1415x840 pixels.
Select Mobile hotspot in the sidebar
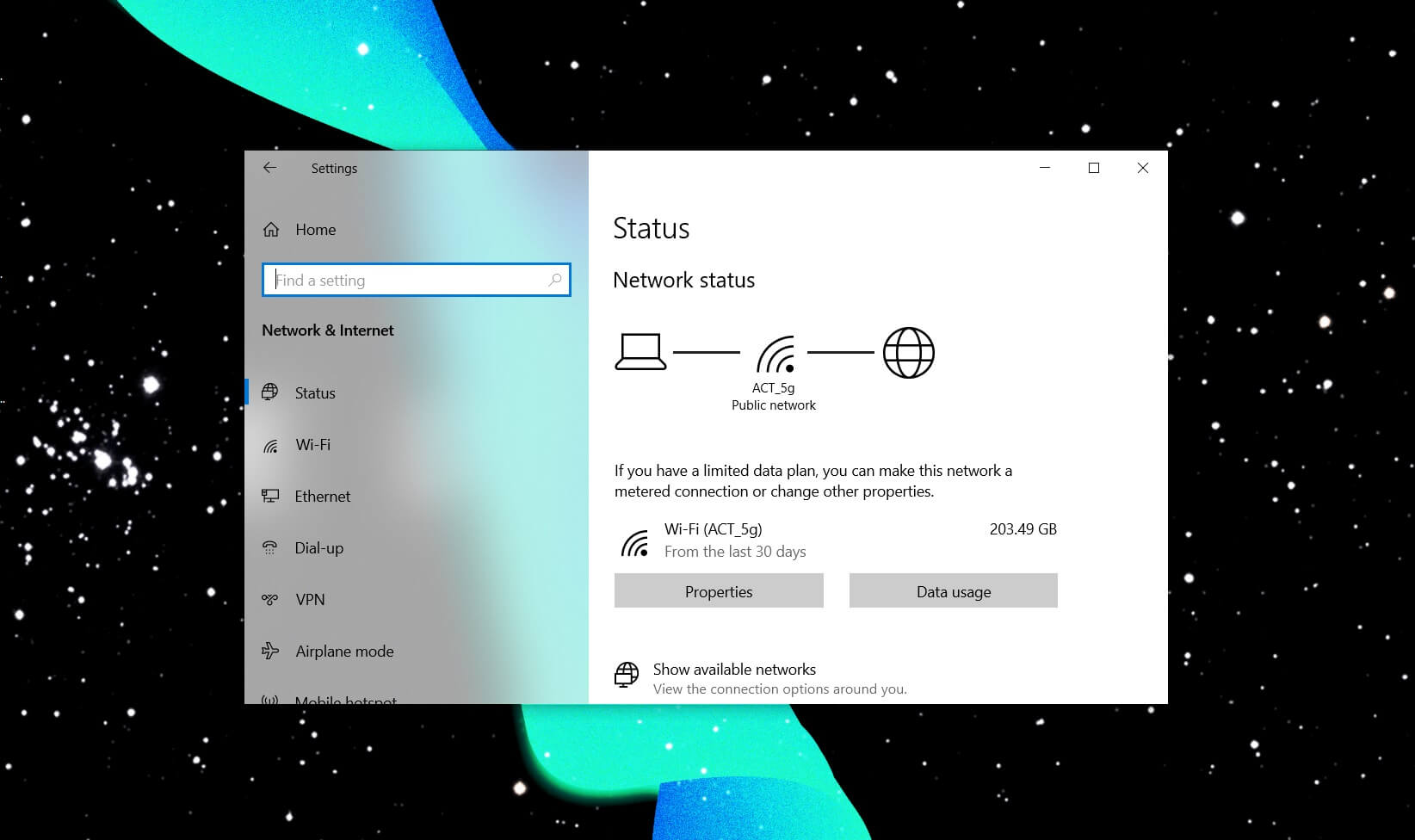coord(344,699)
